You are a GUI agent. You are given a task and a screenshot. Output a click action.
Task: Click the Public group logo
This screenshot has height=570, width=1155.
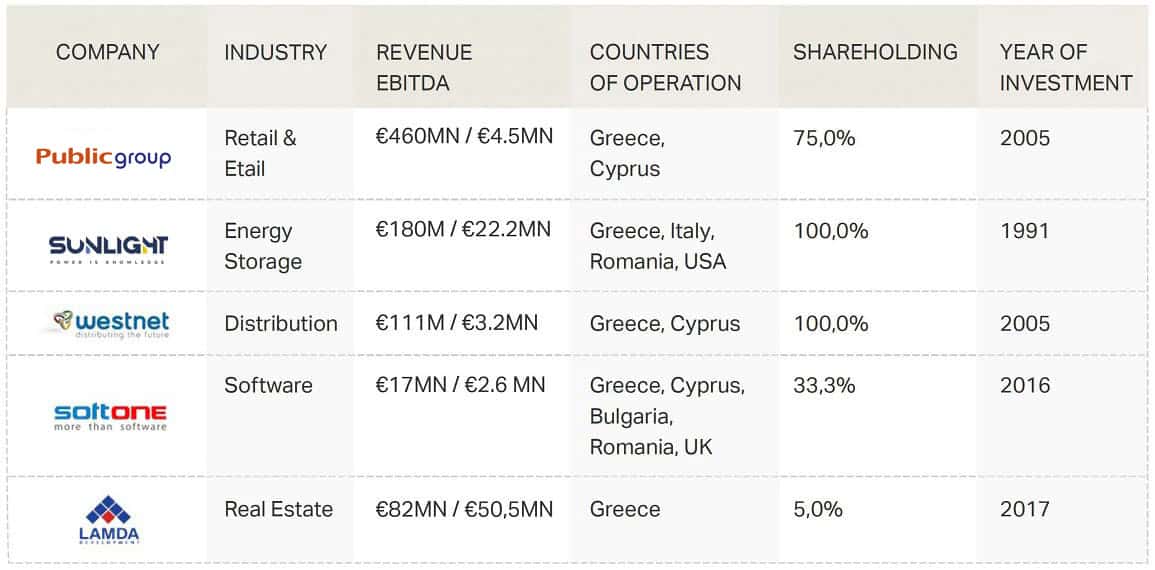pos(103,157)
